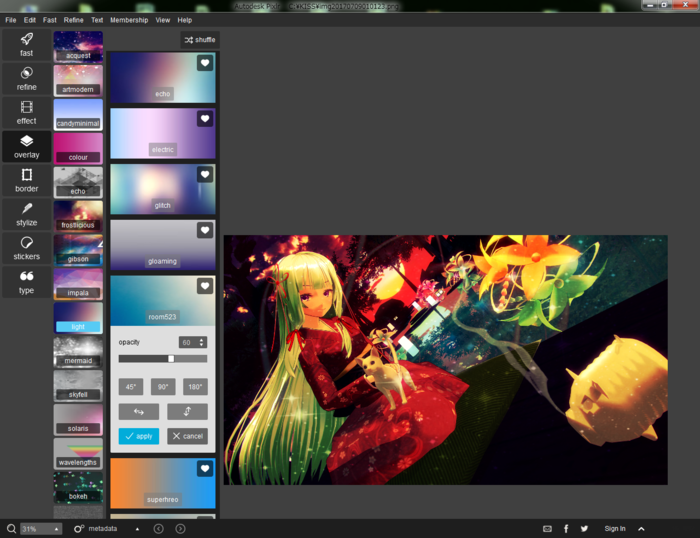Share image on Twitter
The image size is (700, 538).
click(584, 529)
